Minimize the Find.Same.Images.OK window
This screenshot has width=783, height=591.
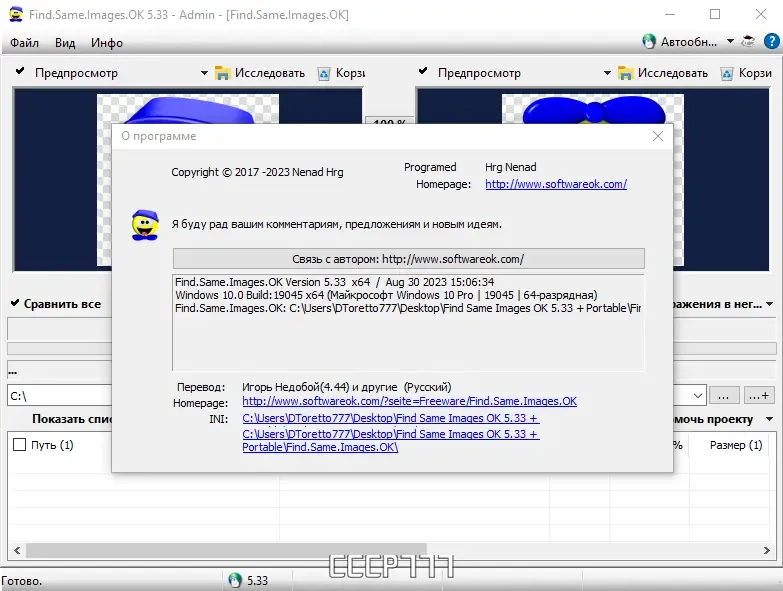670,14
